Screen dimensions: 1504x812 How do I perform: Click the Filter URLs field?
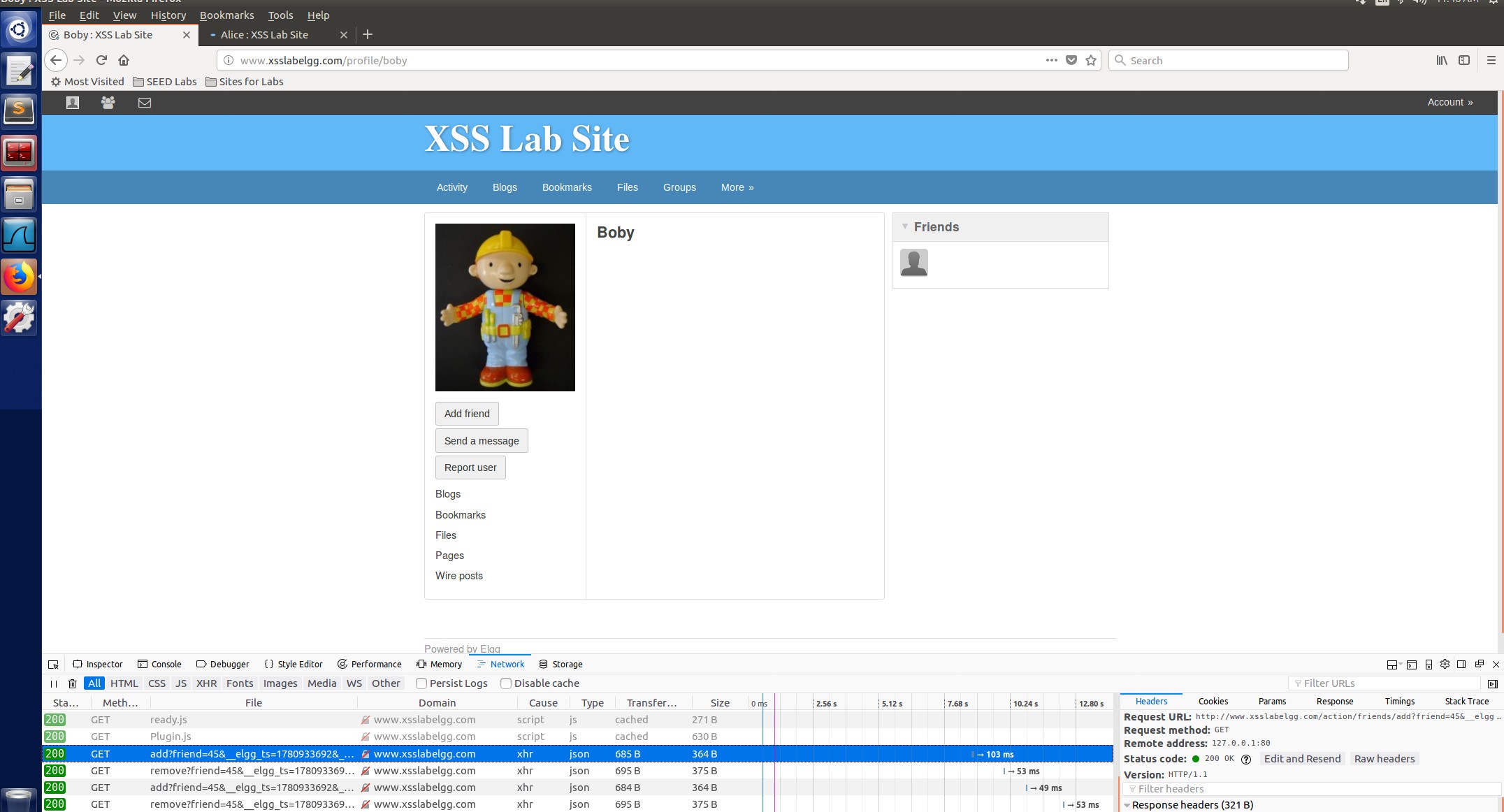pos(1384,683)
